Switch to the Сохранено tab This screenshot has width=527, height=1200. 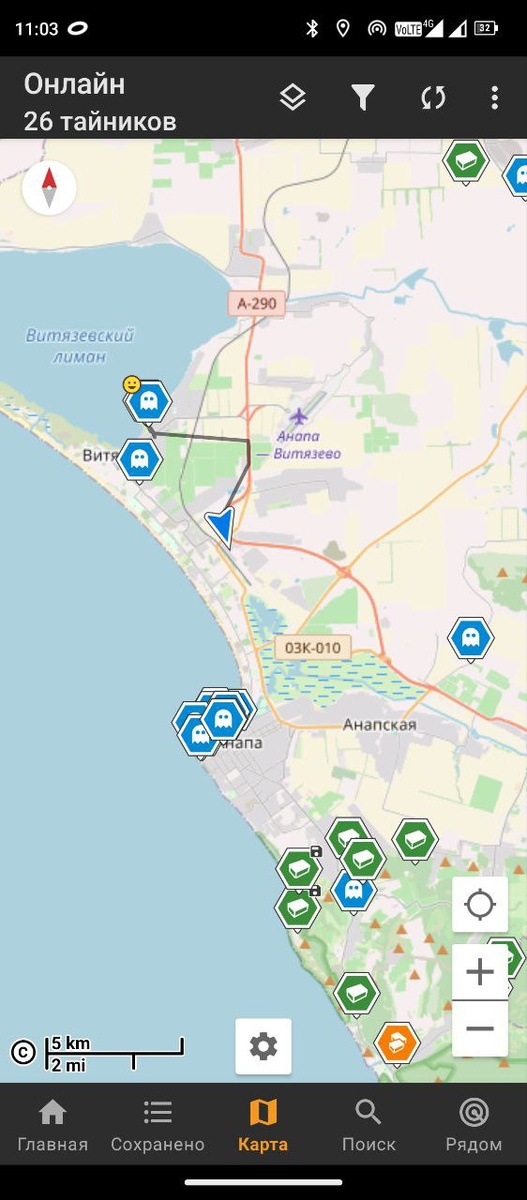click(x=158, y=1126)
